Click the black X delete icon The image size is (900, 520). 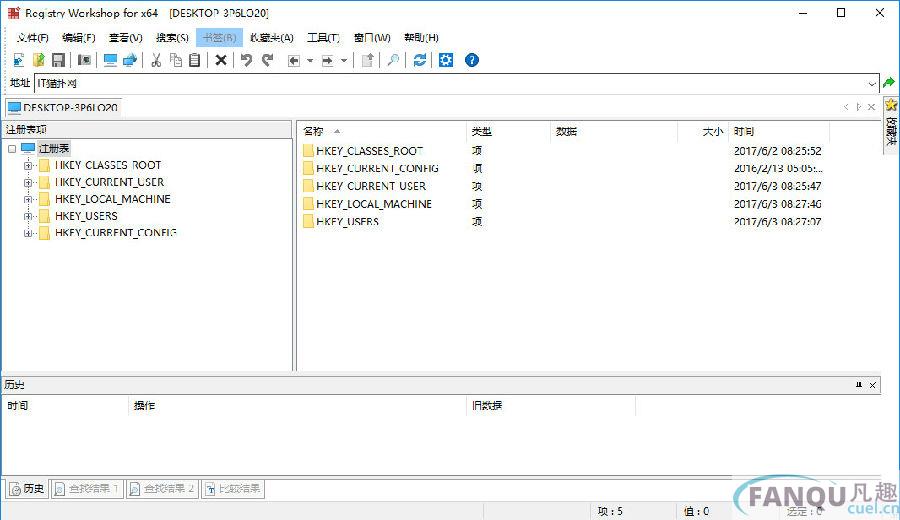221,60
